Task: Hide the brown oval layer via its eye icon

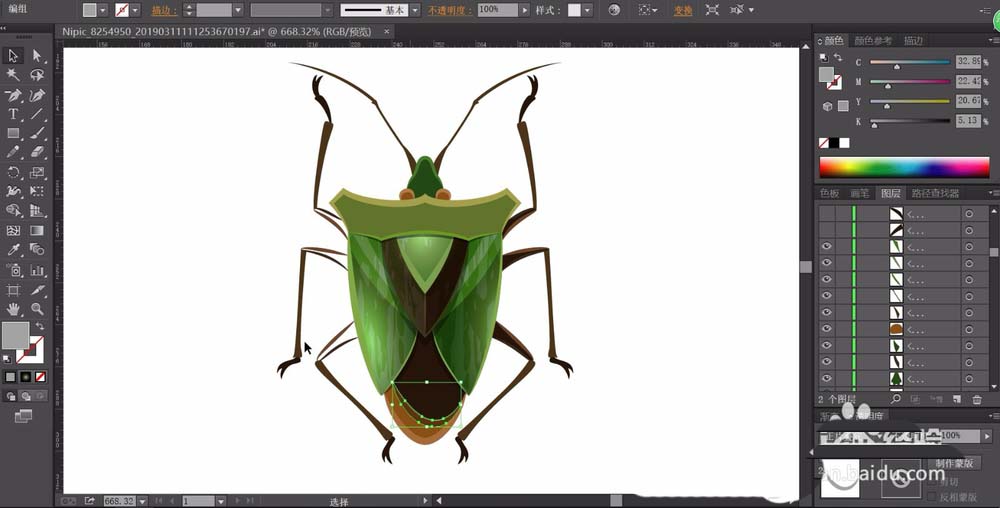Action: click(826, 328)
